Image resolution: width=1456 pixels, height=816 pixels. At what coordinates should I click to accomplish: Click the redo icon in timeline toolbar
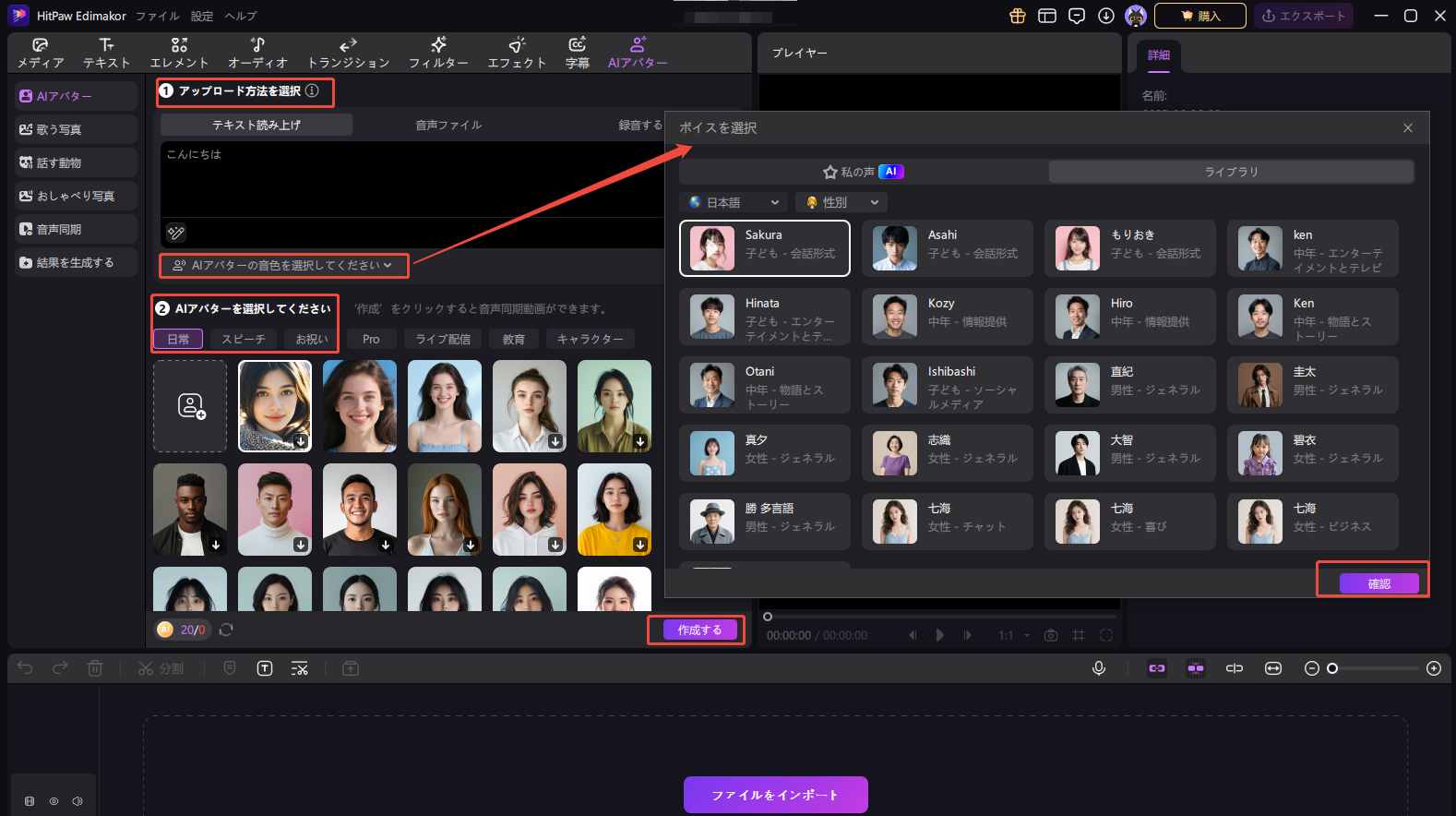60,668
